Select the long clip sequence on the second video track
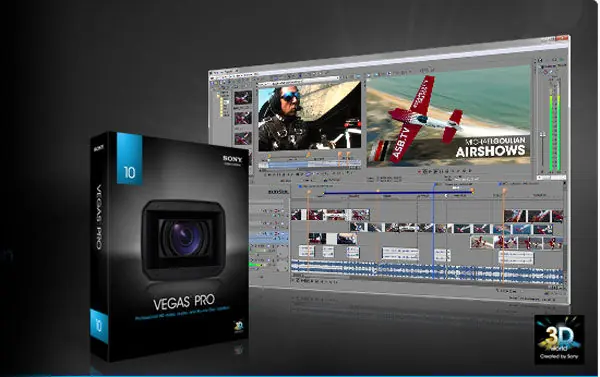The image size is (600, 377). [451, 228]
